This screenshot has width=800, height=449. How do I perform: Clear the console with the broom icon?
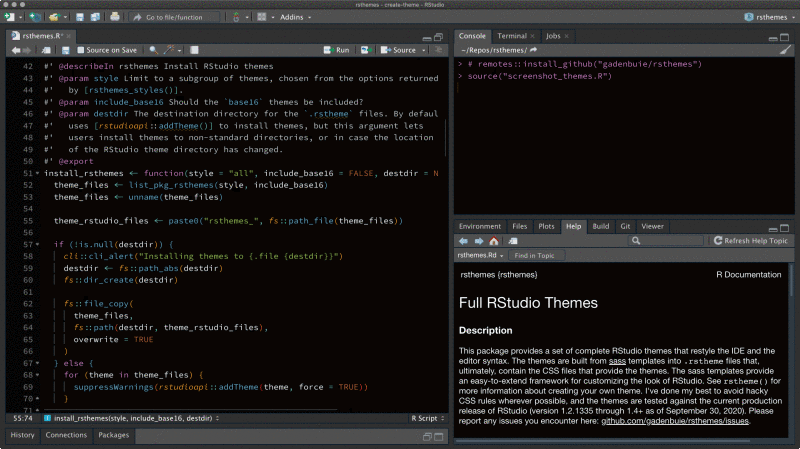tap(785, 50)
